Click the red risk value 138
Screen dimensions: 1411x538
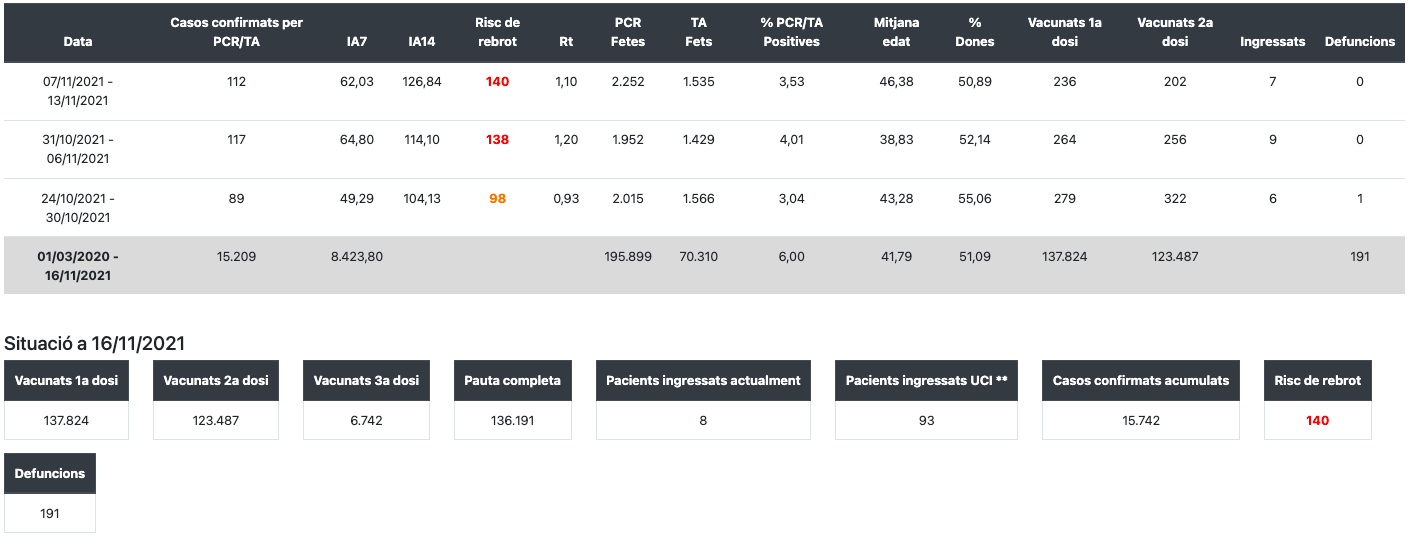(x=497, y=140)
